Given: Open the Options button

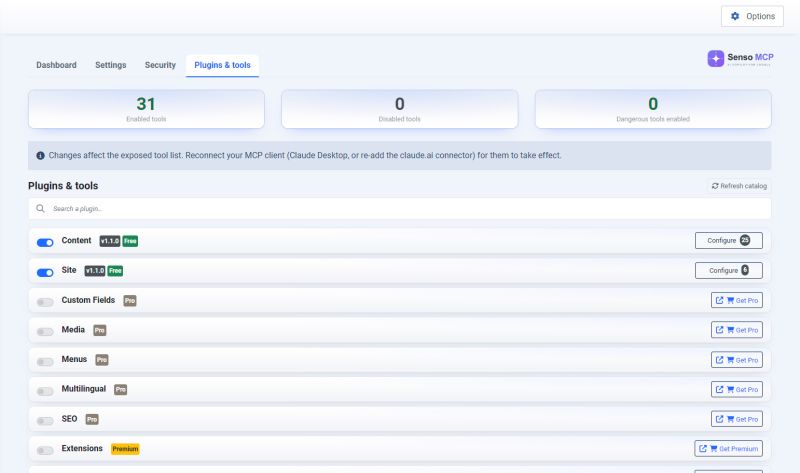Looking at the screenshot, I should [752, 16].
